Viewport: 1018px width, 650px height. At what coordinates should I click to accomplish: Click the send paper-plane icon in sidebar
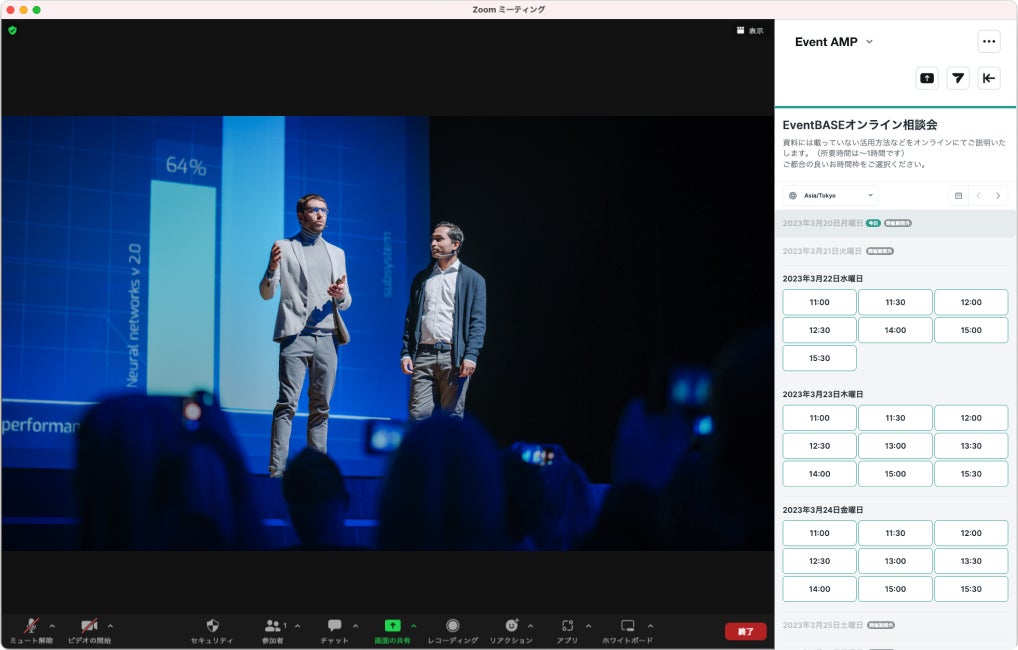[x=958, y=78]
